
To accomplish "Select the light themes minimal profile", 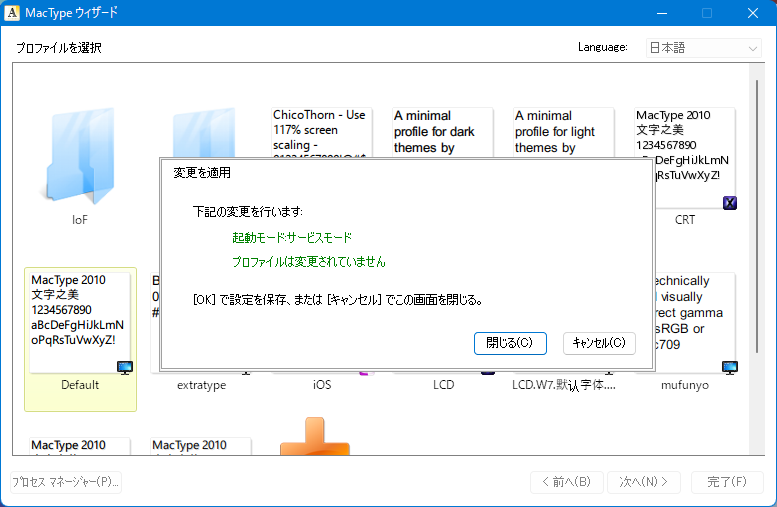I will pyautogui.click(x=563, y=132).
